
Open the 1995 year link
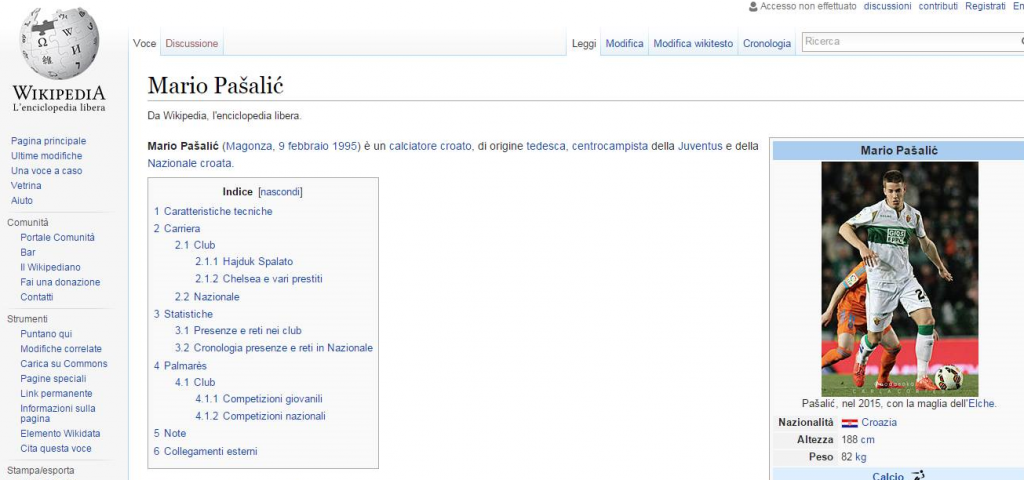coord(345,146)
